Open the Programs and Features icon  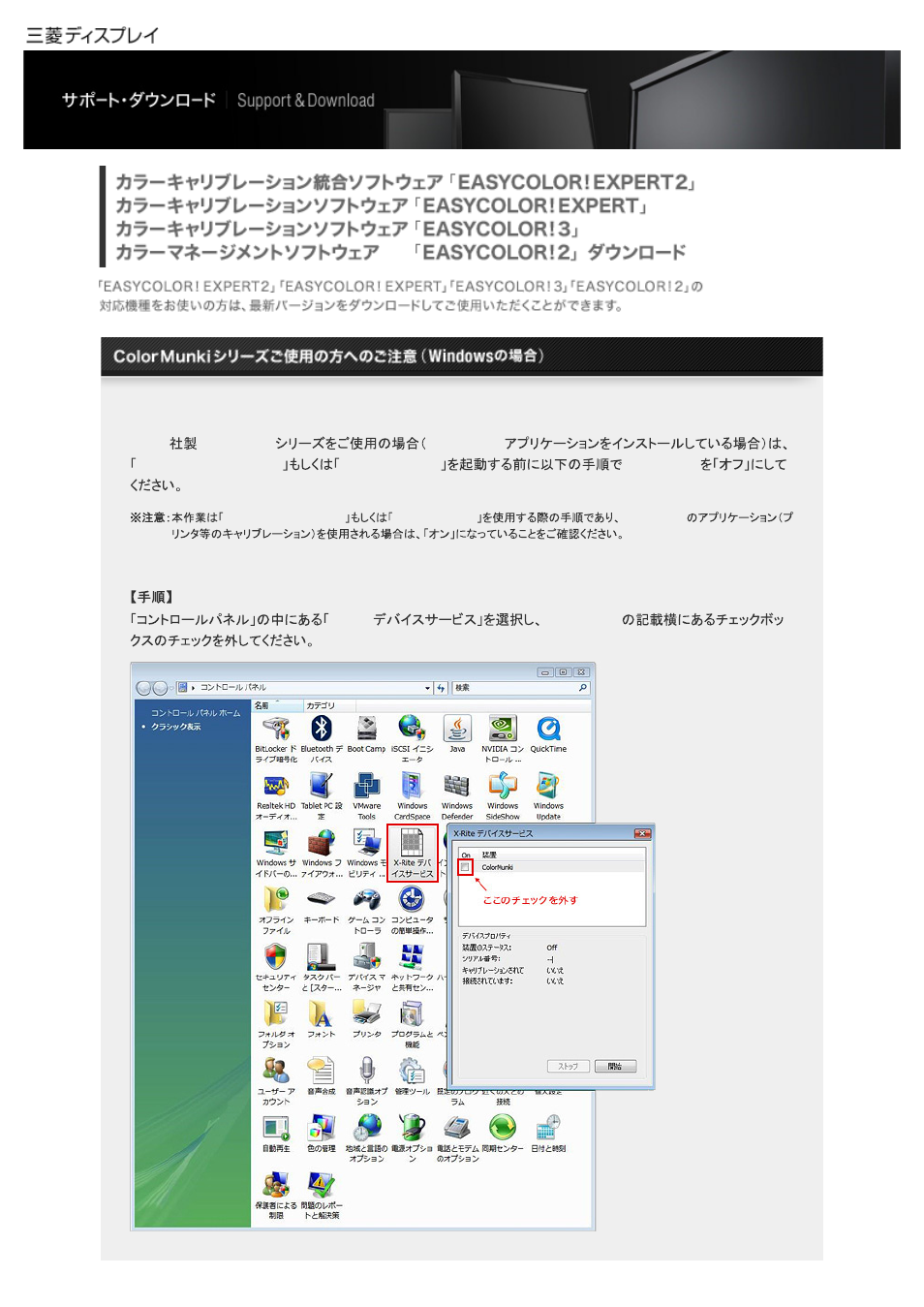412,1025
